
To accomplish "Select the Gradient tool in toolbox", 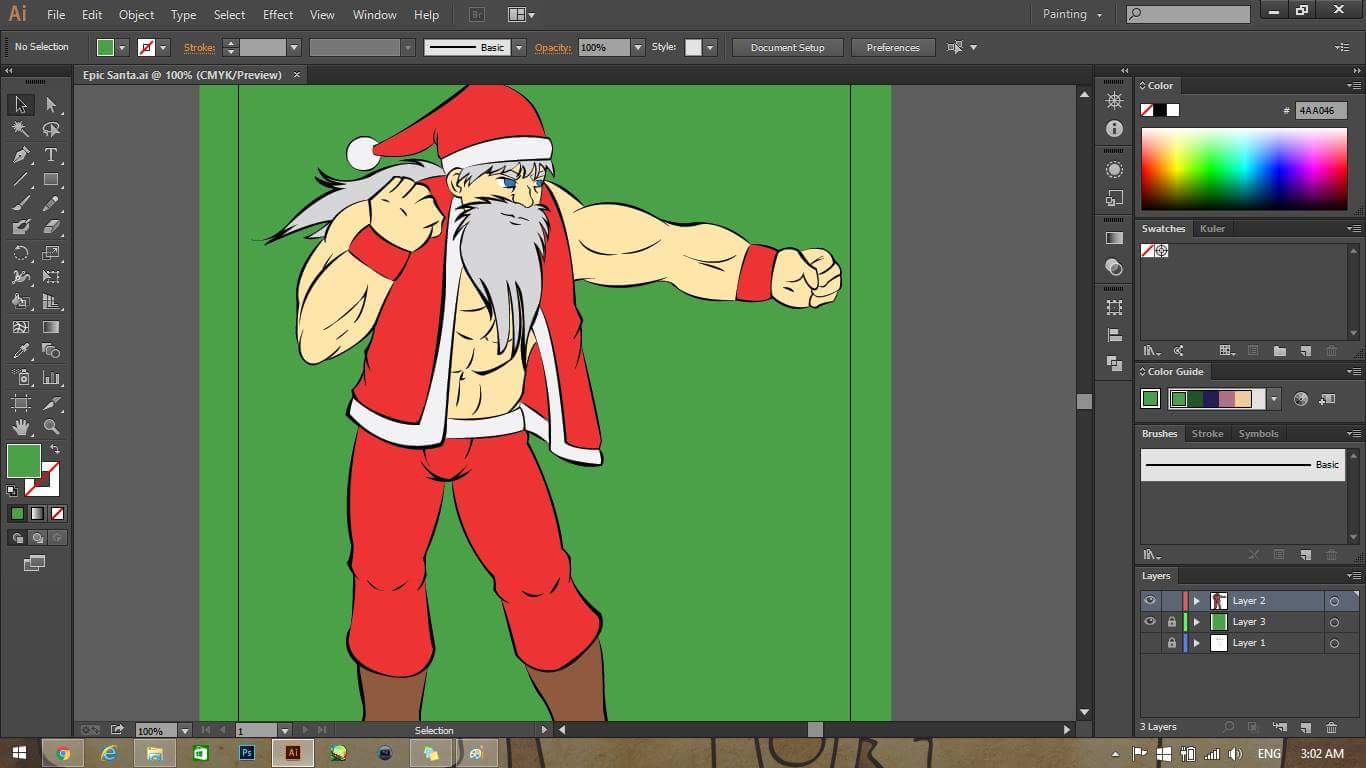I will coord(51,327).
